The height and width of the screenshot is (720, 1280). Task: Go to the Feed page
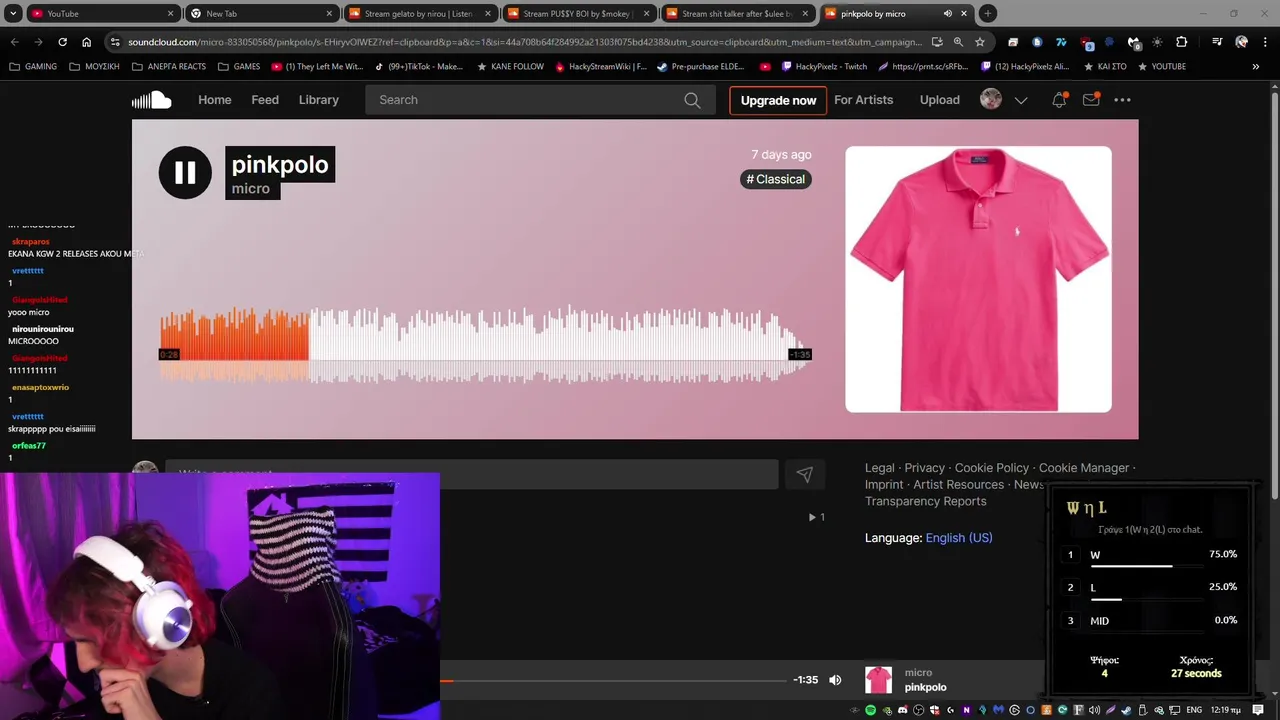click(265, 100)
